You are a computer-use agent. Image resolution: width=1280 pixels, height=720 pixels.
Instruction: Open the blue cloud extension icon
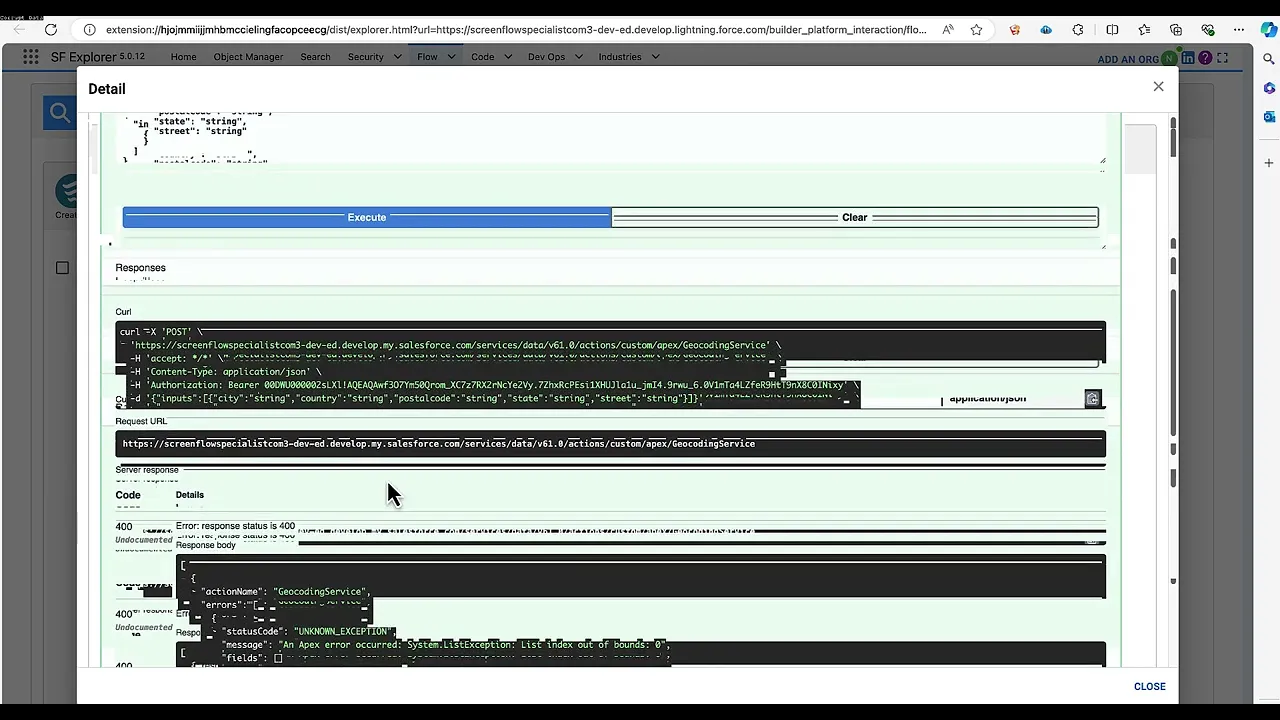(1046, 30)
